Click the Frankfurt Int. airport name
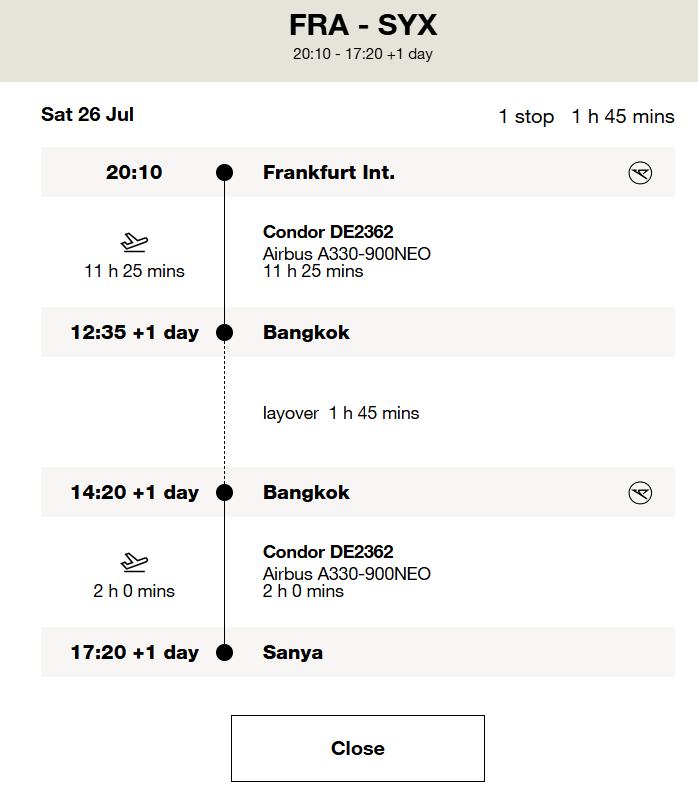Image resolution: width=698 pixels, height=789 pixels. pyautogui.click(x=328, y=173)
